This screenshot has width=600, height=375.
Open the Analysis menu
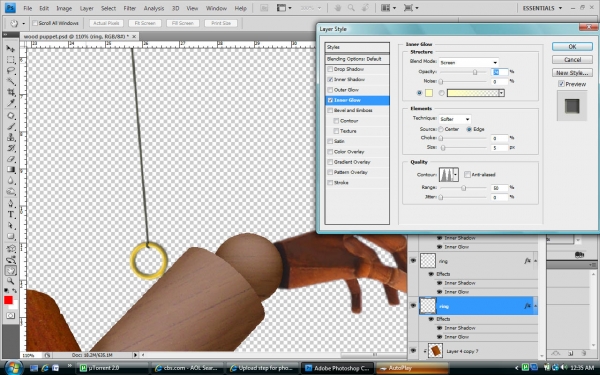click(x=154, y=8)
